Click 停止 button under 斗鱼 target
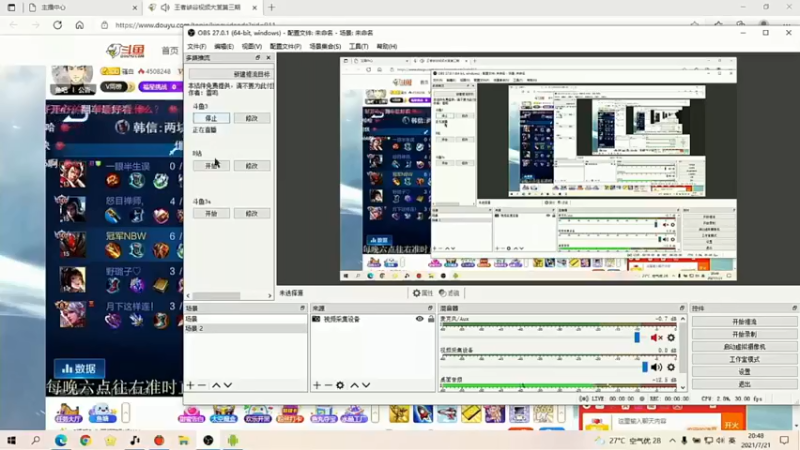 [x=211, y=118]
